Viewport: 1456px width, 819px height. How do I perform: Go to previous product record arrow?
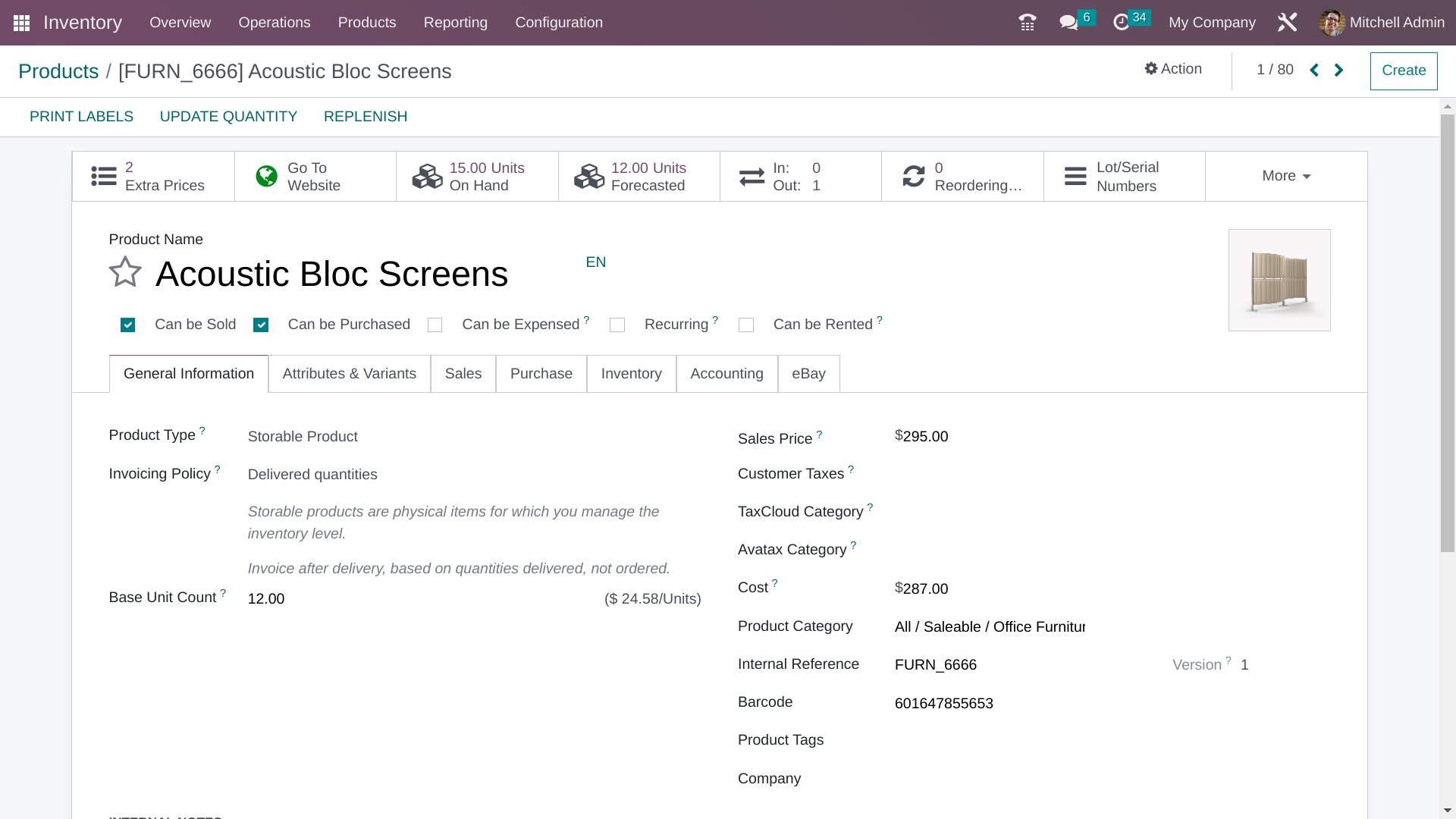pos(1314,71)
